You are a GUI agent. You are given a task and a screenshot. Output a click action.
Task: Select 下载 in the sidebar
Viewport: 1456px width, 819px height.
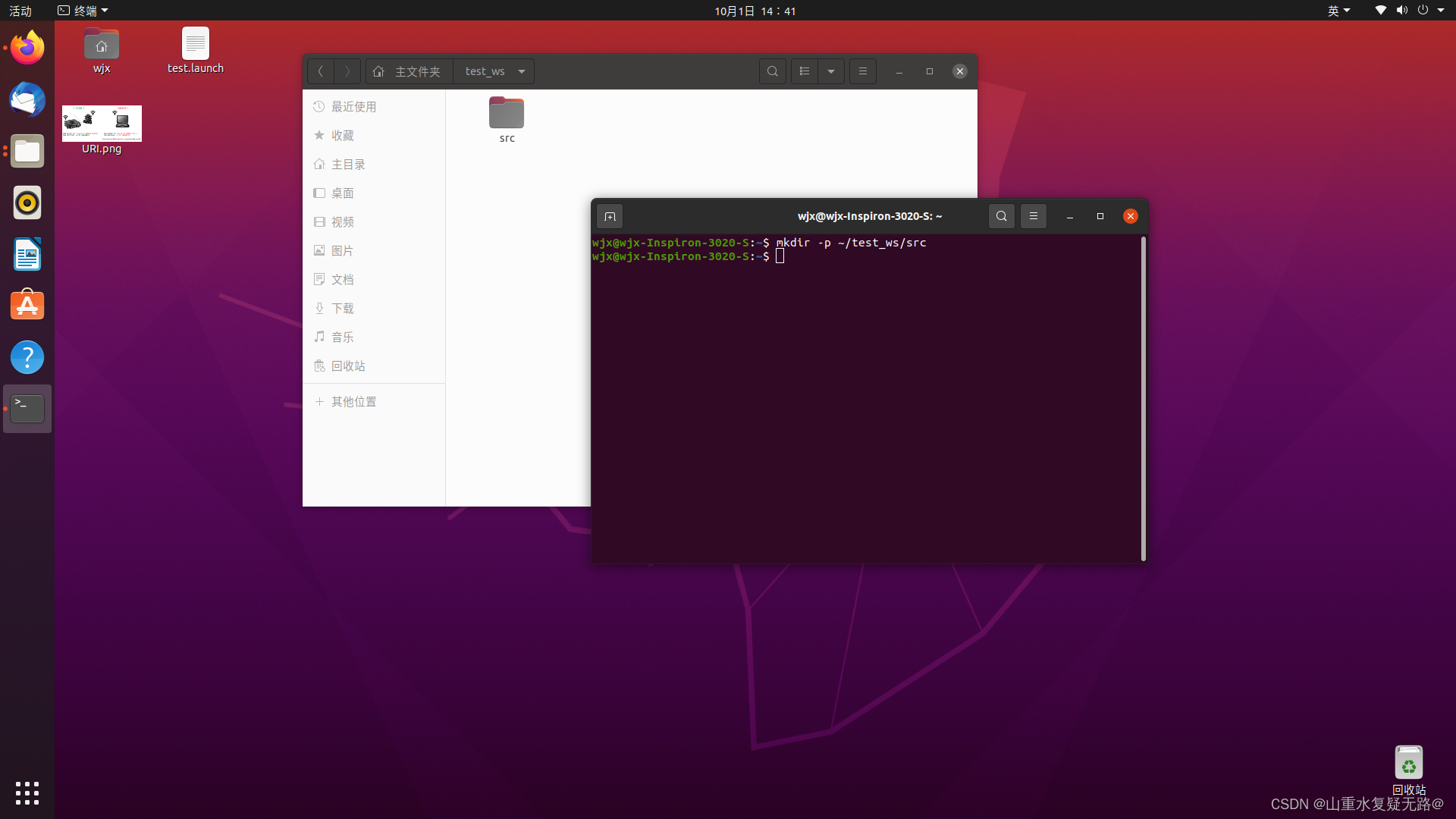click(342, 309)
